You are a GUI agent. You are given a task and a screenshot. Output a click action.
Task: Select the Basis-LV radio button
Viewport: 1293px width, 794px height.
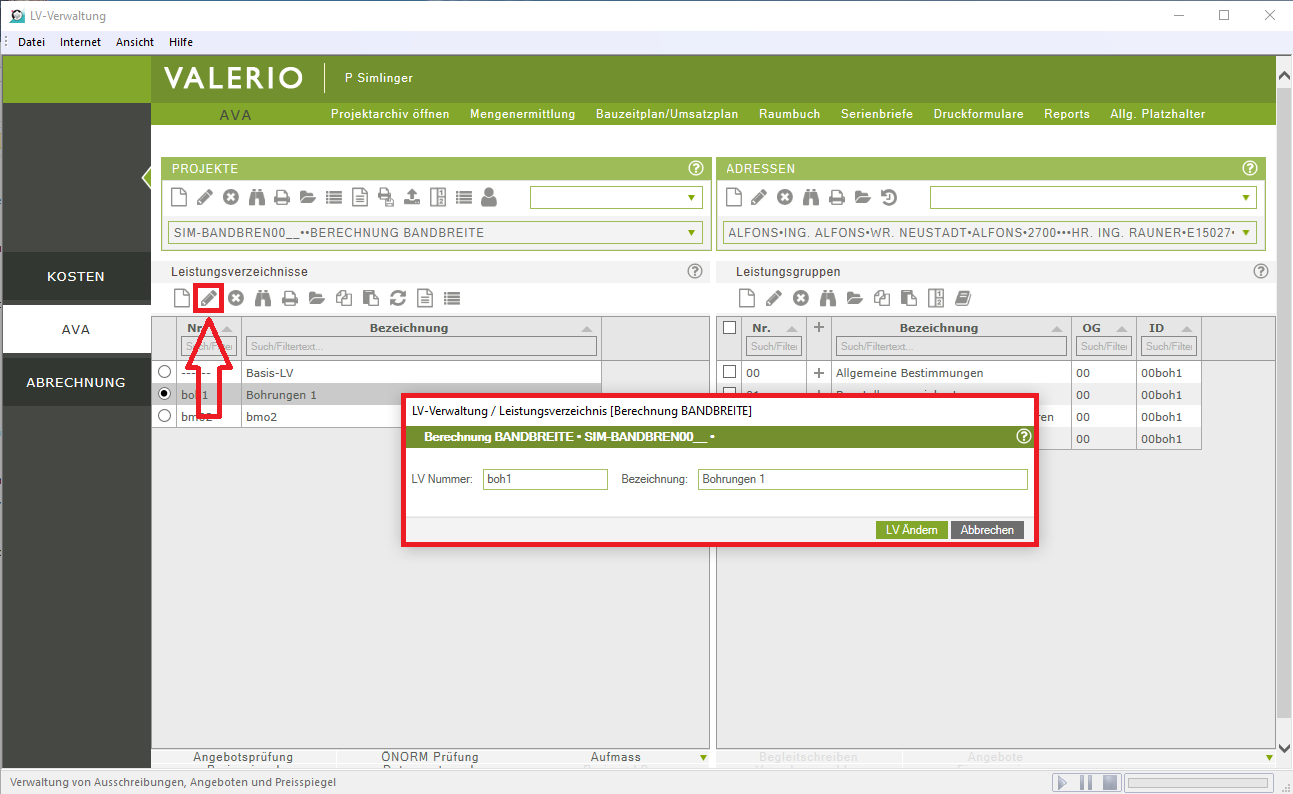(165, 372)
